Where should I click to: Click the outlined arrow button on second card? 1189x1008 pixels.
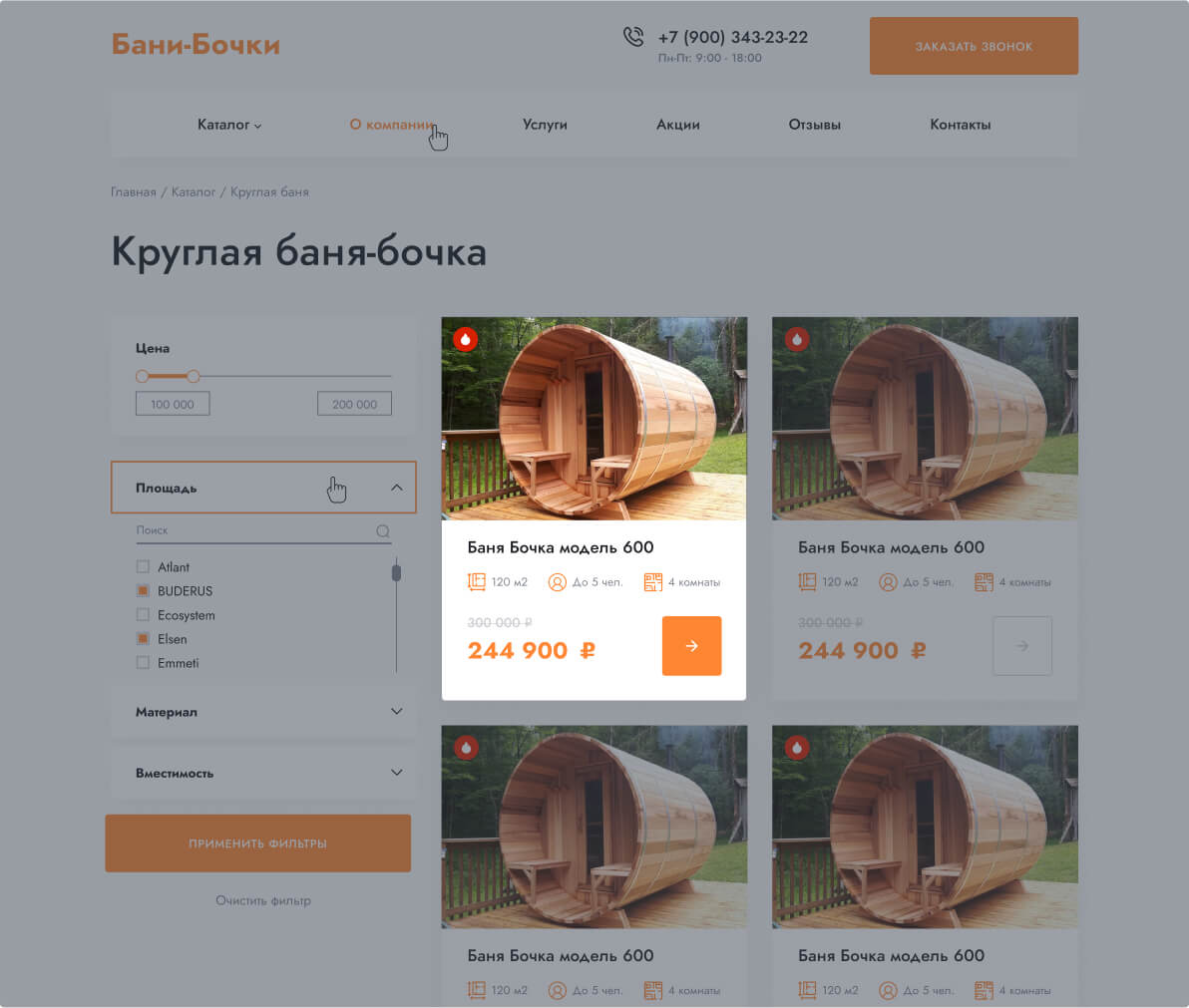click(1022, 646)
